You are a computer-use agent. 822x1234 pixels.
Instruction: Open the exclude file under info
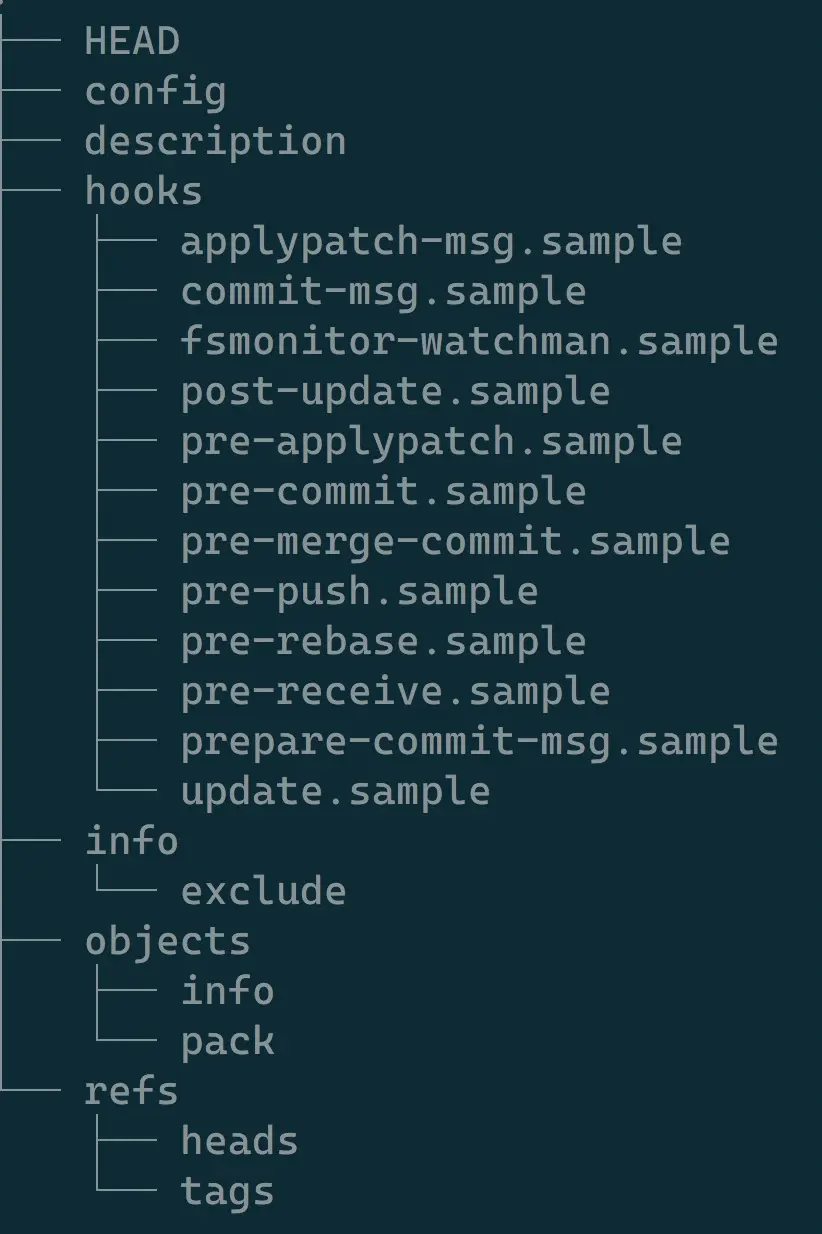tap(263, 892)
